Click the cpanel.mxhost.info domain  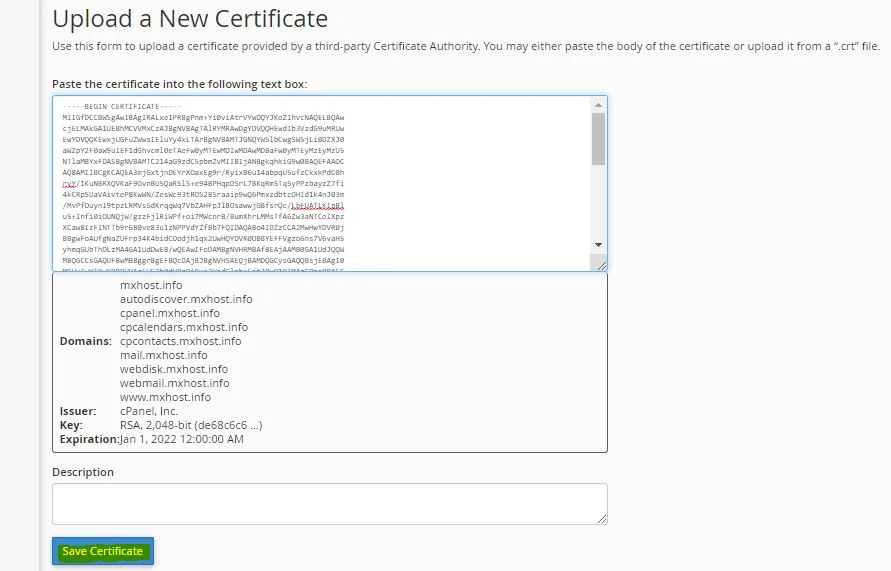pos(170,313)
